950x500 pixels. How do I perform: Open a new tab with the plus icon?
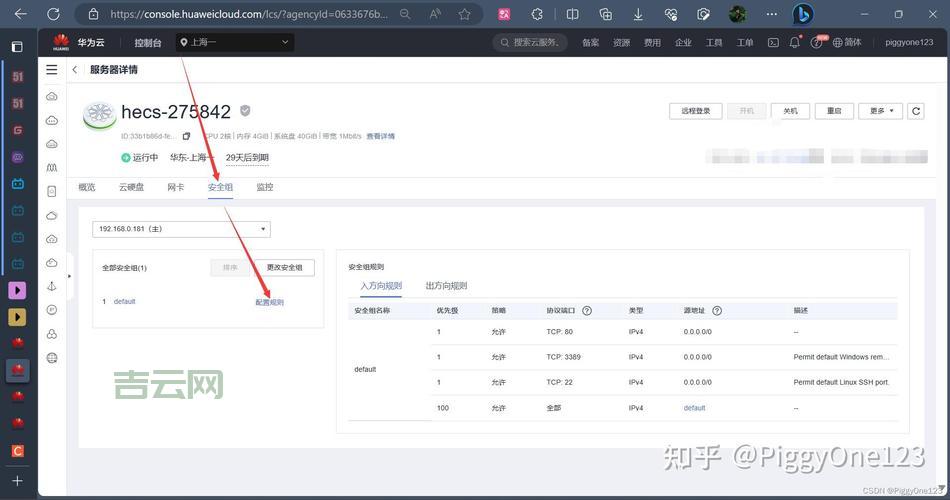click(18, 481)
